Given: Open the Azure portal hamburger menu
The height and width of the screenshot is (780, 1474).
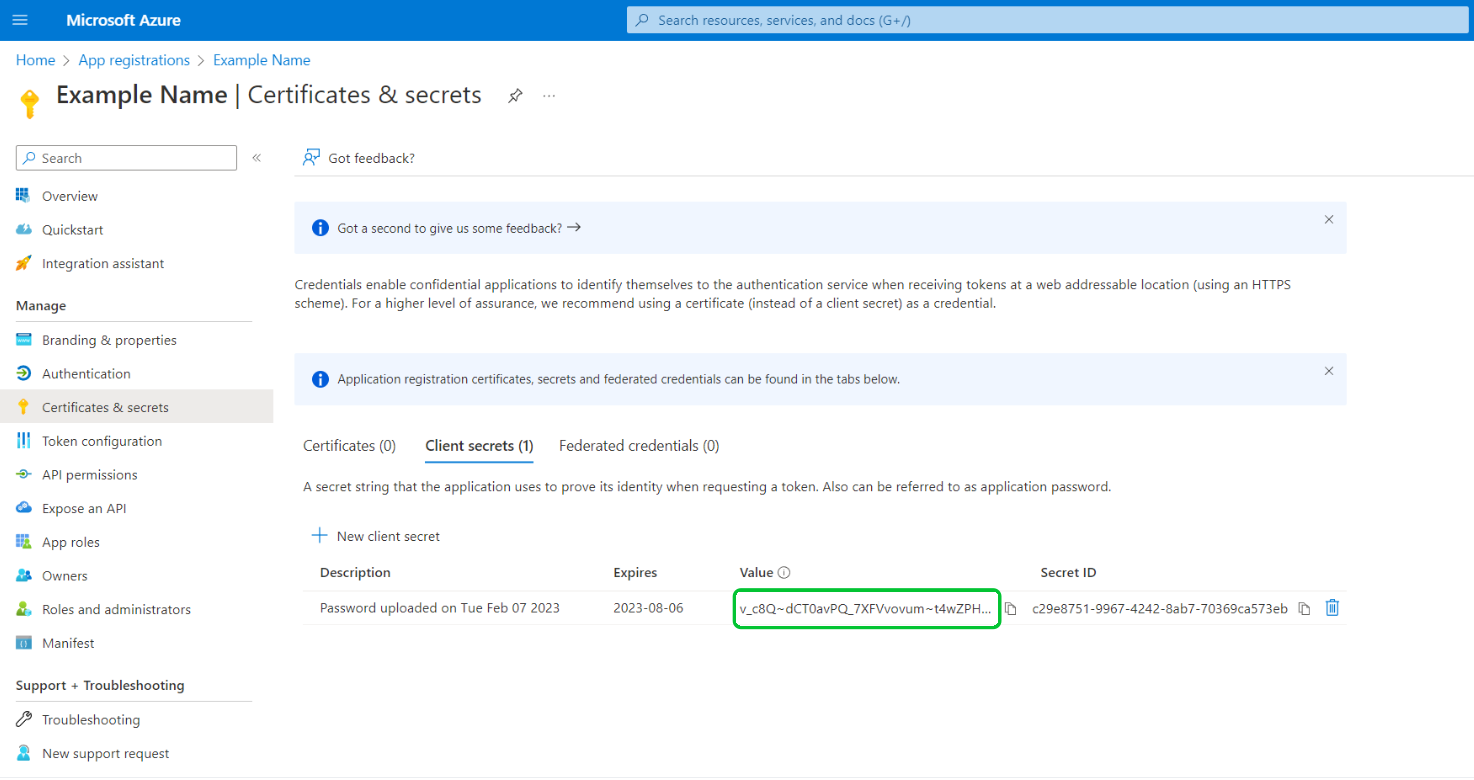Looking at the screenshot, I should (x=21, y=20).
